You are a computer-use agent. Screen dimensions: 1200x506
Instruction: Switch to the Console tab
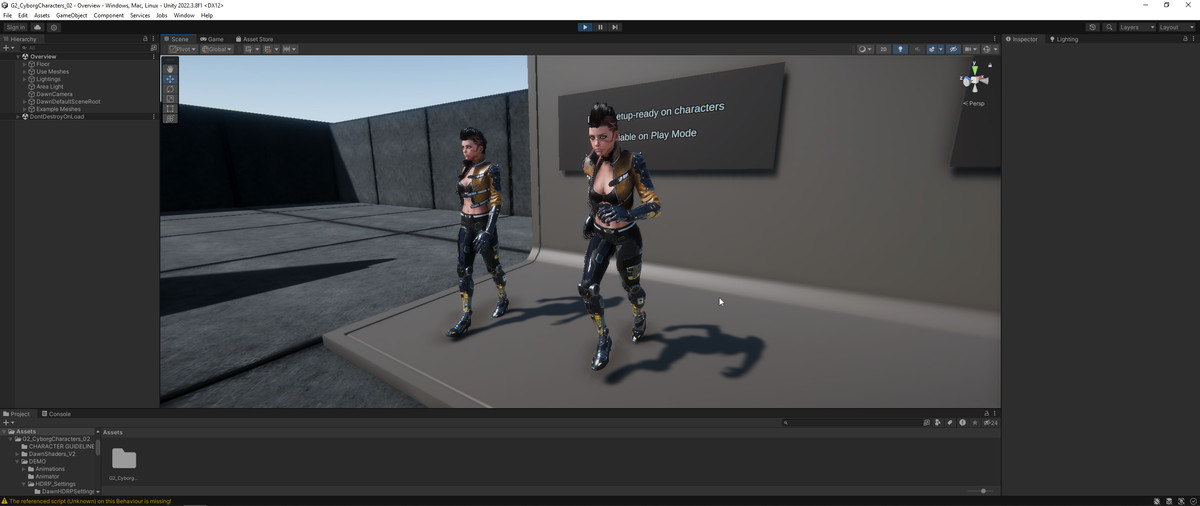pos(57,414)
